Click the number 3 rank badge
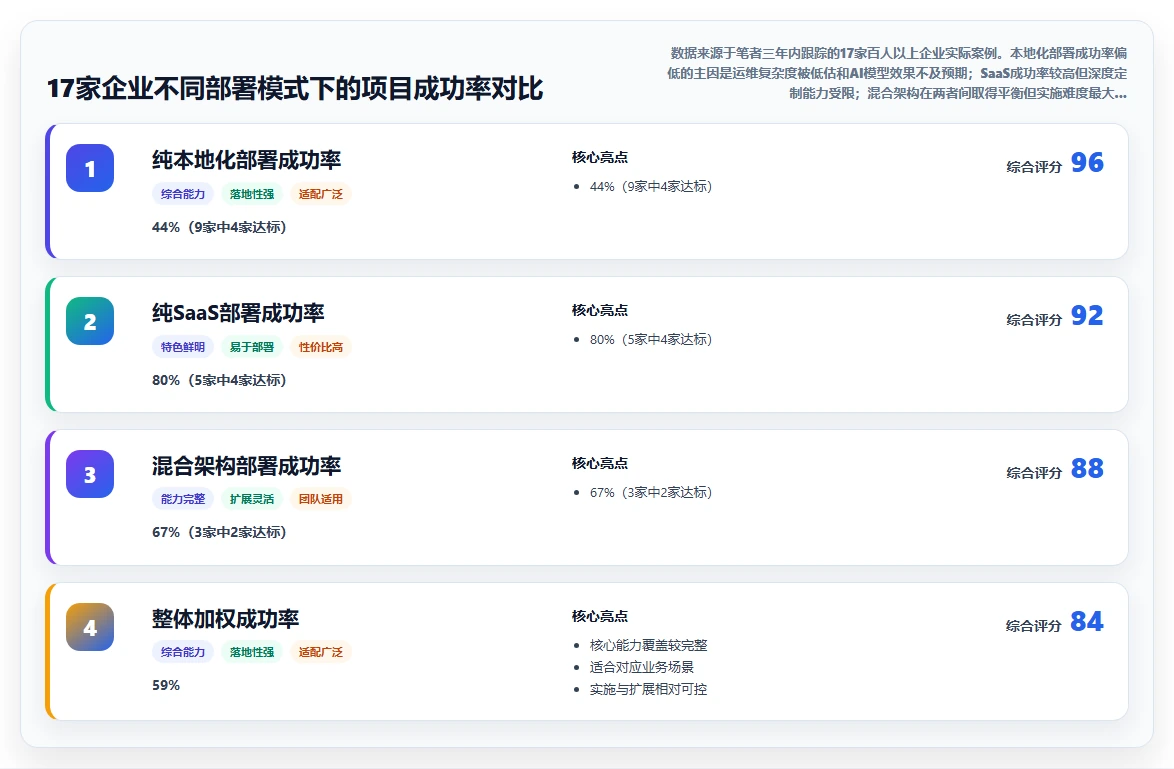The image size is (1174, 769). click(x=90, y=474)
